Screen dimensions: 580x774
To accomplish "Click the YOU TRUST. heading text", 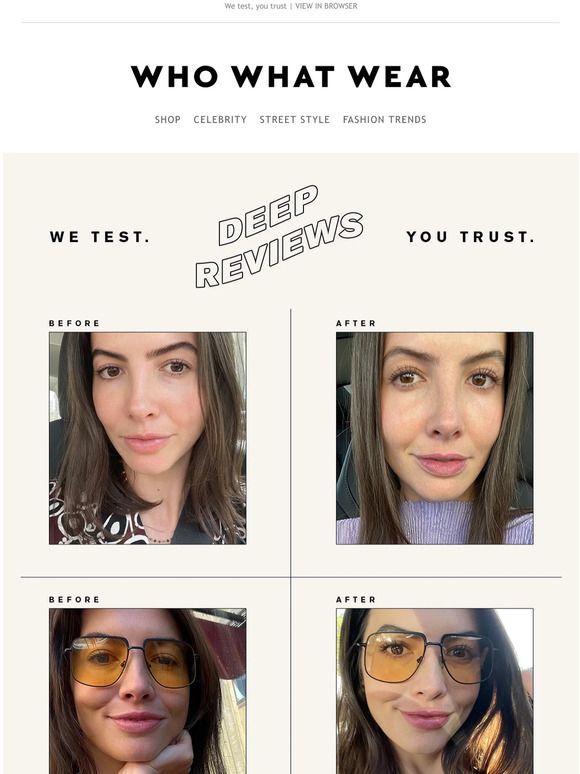I will 470,237.
